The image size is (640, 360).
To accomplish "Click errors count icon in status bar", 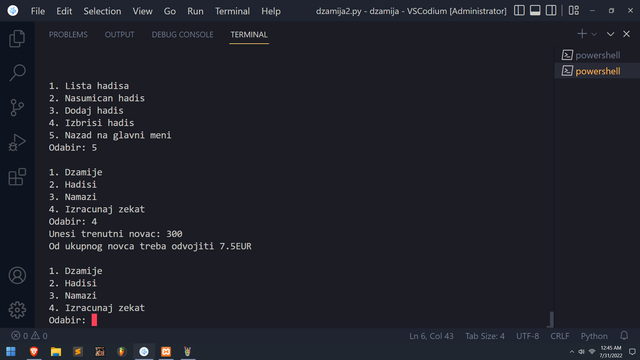I will [x=16, y=336].
